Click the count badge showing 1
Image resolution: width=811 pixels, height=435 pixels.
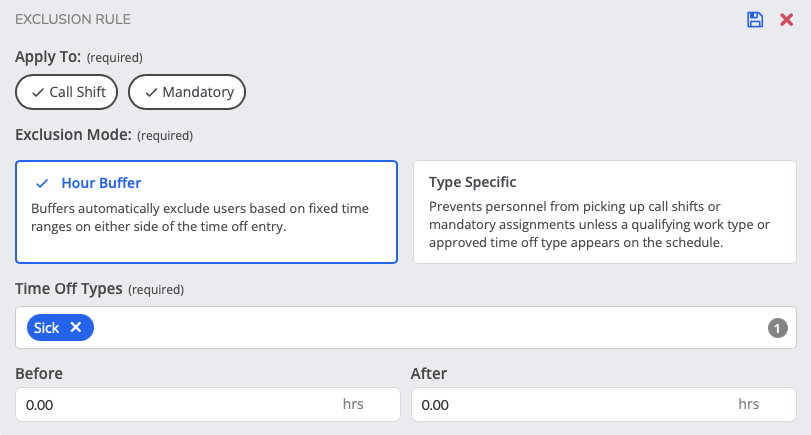[777, 328]
